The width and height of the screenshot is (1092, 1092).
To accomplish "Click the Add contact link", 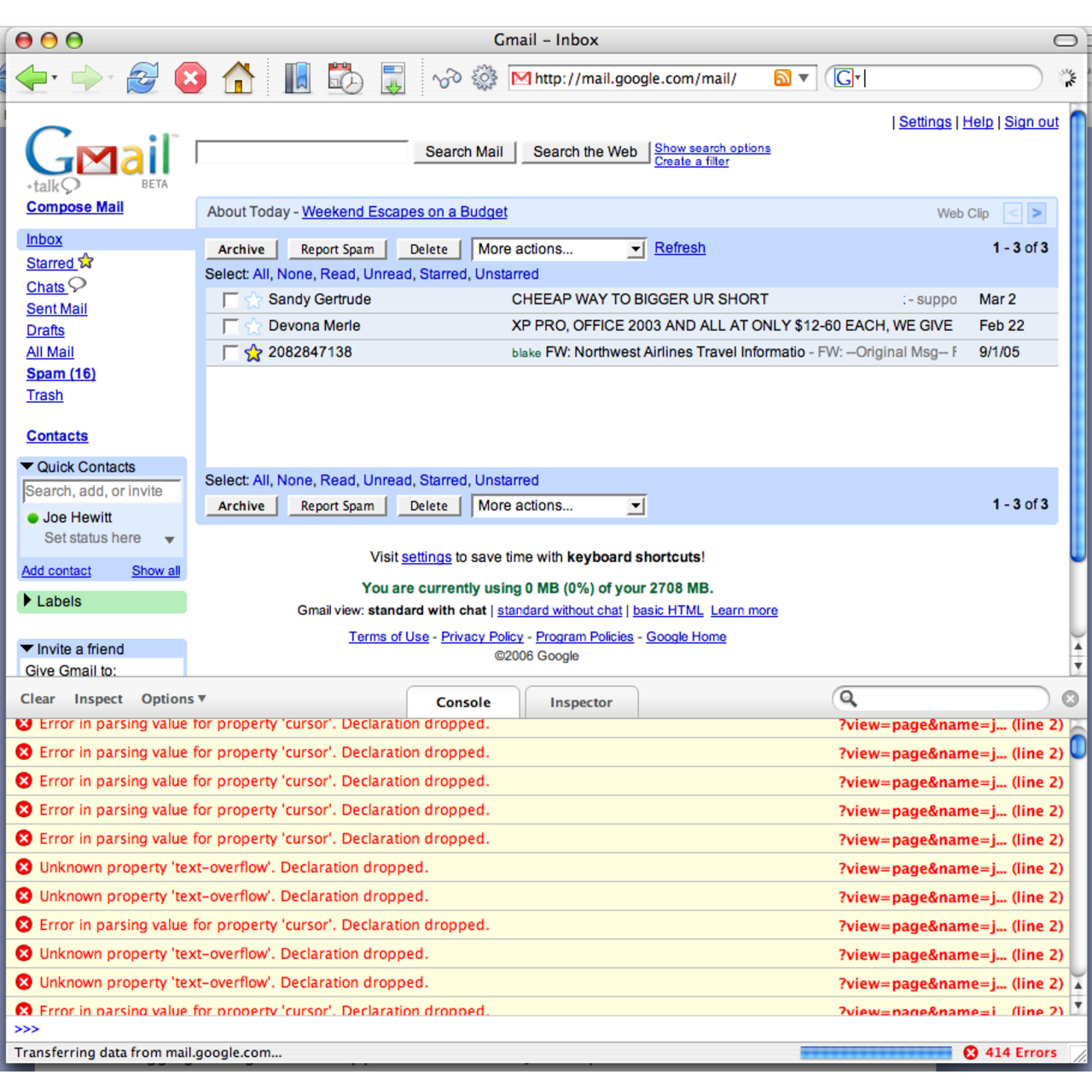I will (x=56, y=571).
